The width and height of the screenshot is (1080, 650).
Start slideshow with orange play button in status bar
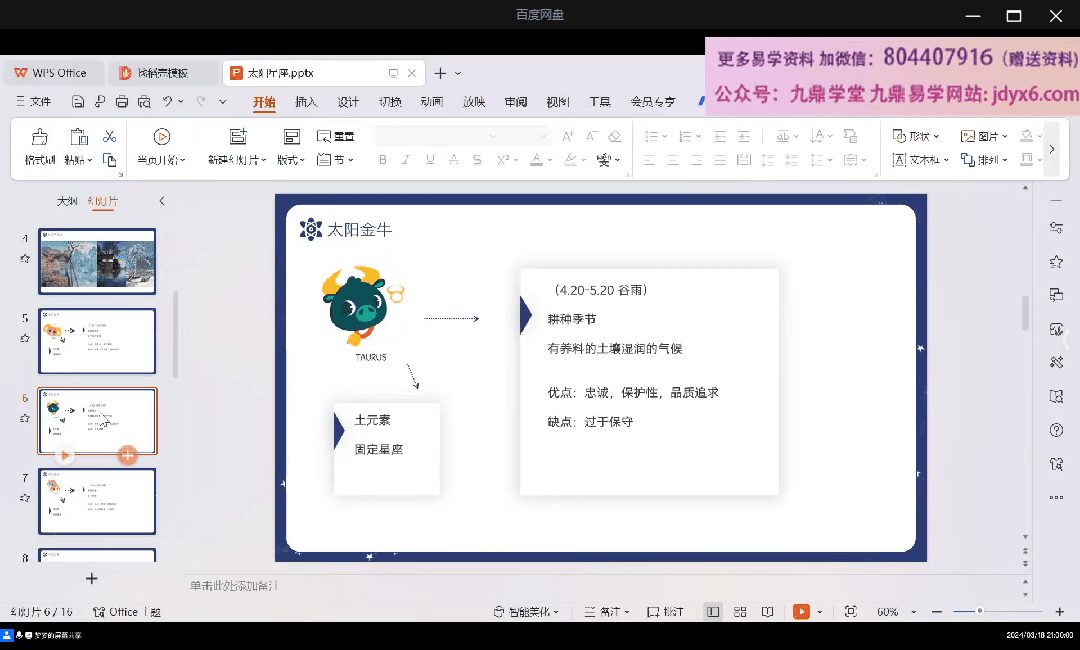[x=800, y=611]
